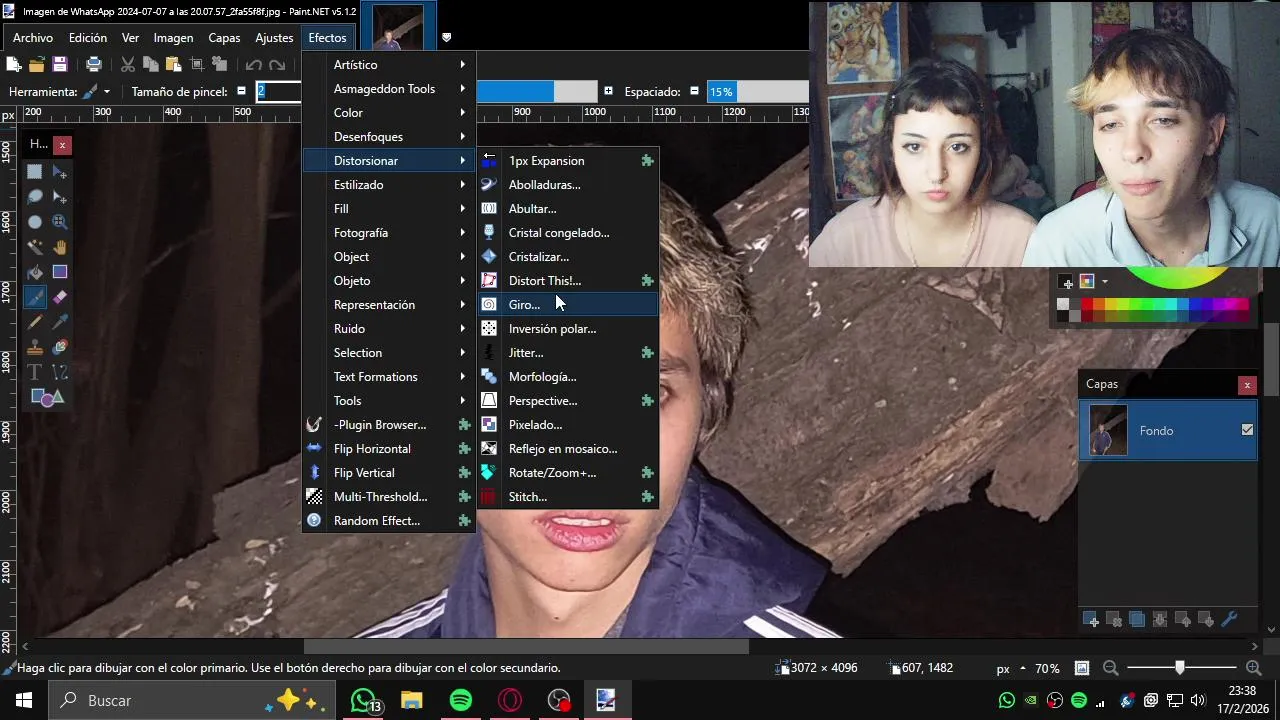The width and height of the screenshot is (1280, 720).
Task: Select the Eraser tool
Action: point(60,297)
